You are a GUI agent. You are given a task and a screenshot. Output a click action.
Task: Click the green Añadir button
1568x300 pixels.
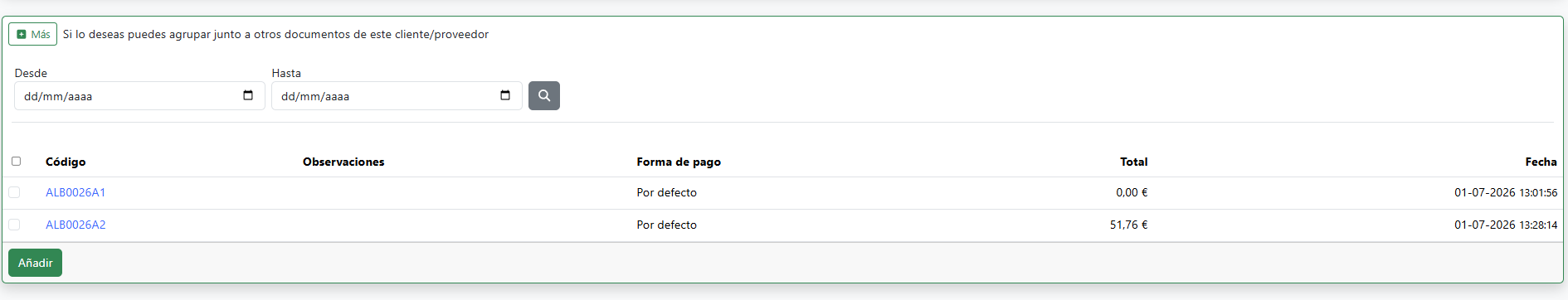coord(35,263)
